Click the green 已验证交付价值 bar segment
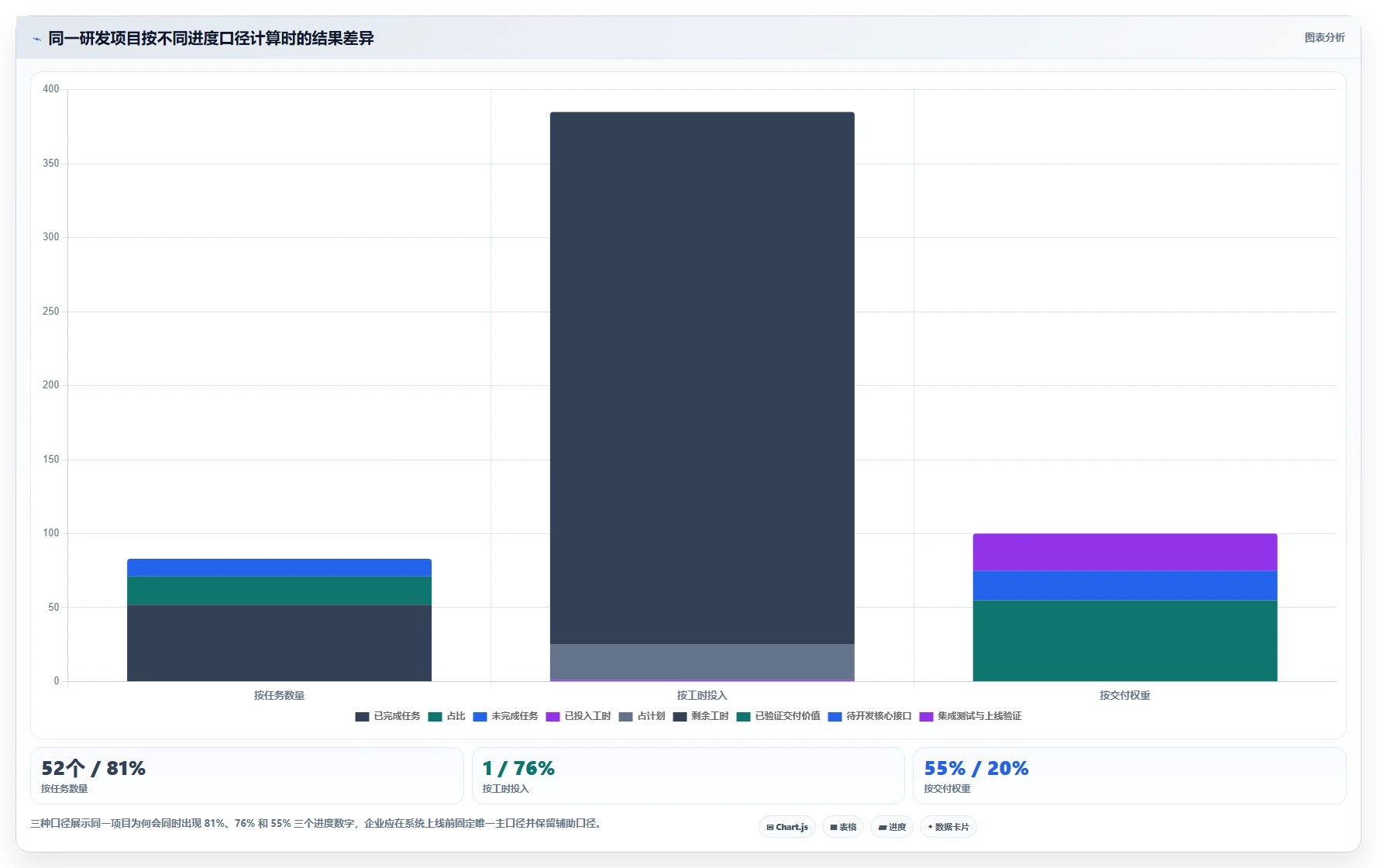The image size is (1377, 868). pos(1125,640)
